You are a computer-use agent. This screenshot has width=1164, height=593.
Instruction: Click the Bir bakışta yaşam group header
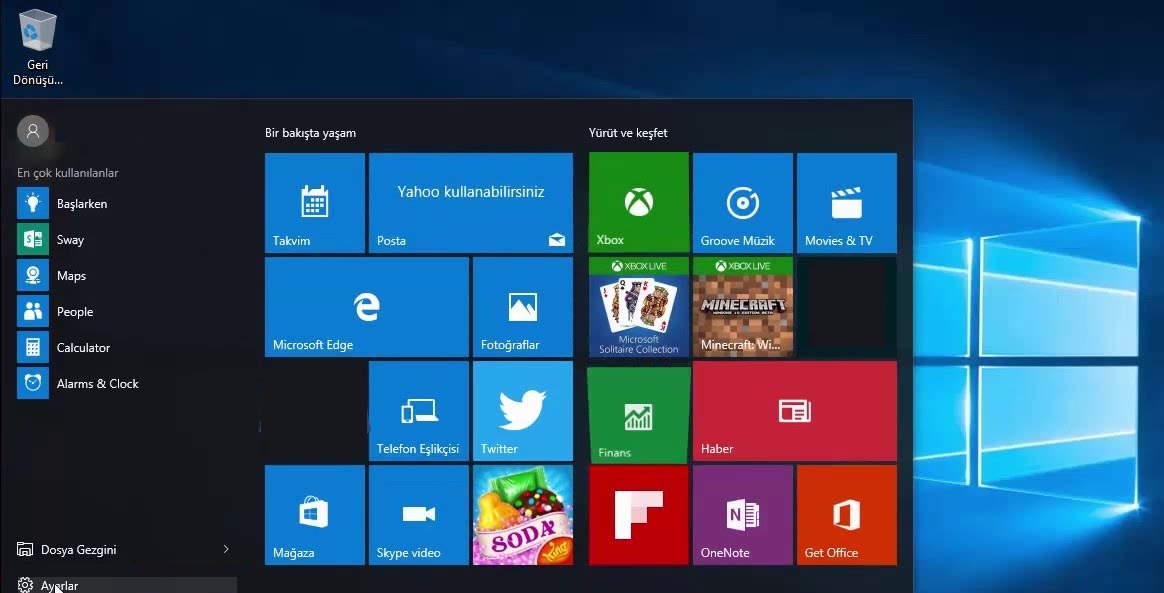tap(310, 133)
